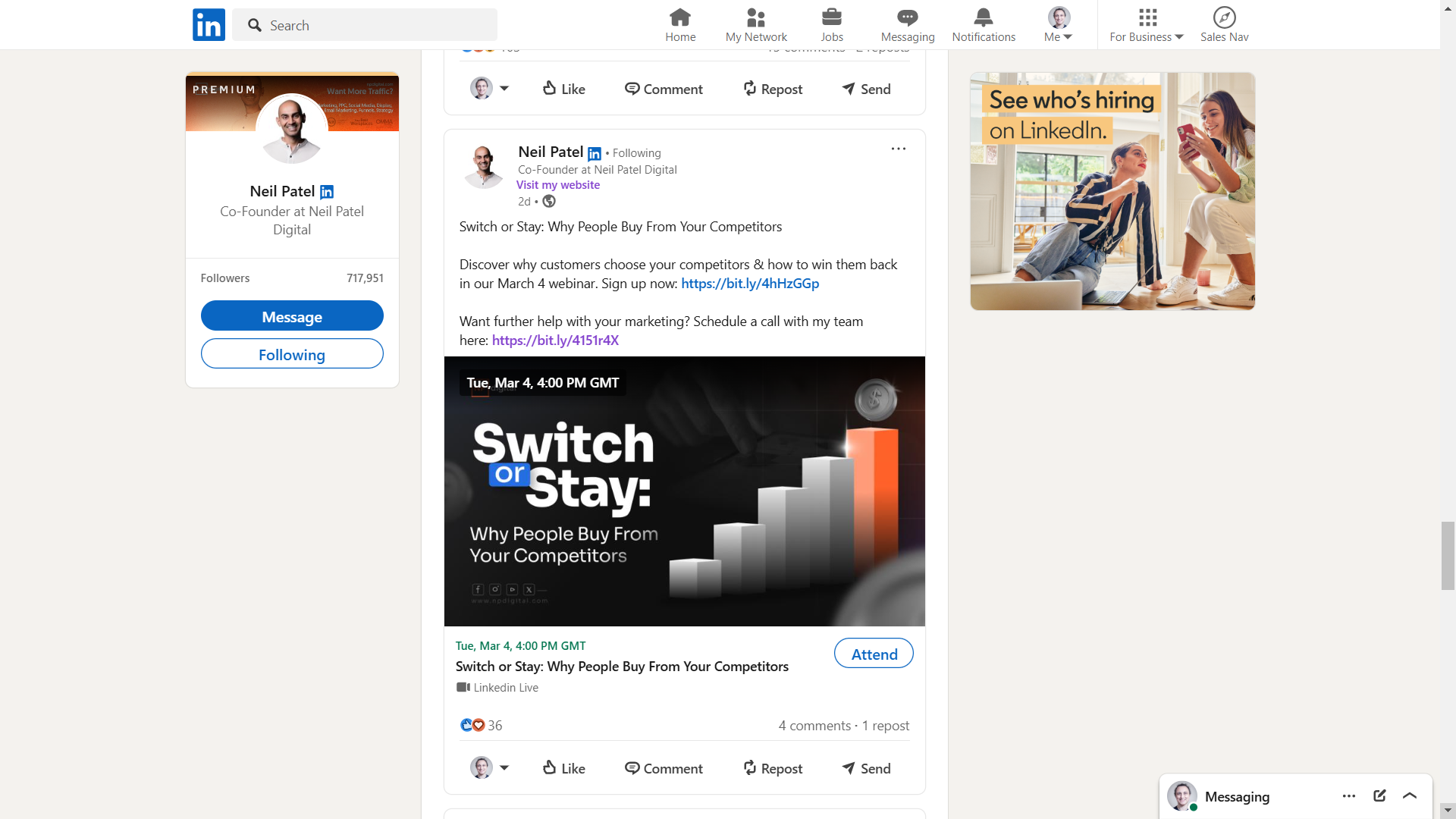Image resolution: width=1456 pixels, height=819 pixels.
Task: Go to the Jobs section
Action: [x=832, y=25]
